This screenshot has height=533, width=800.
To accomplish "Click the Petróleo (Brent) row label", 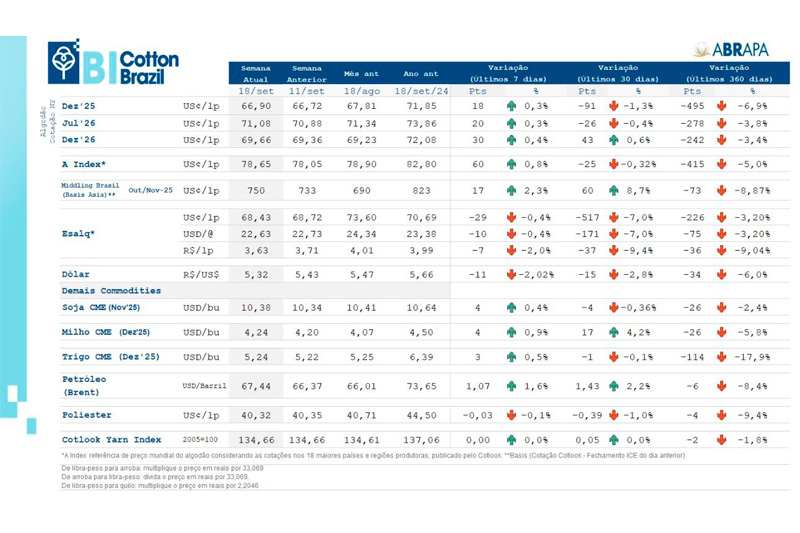I will 84,385.
